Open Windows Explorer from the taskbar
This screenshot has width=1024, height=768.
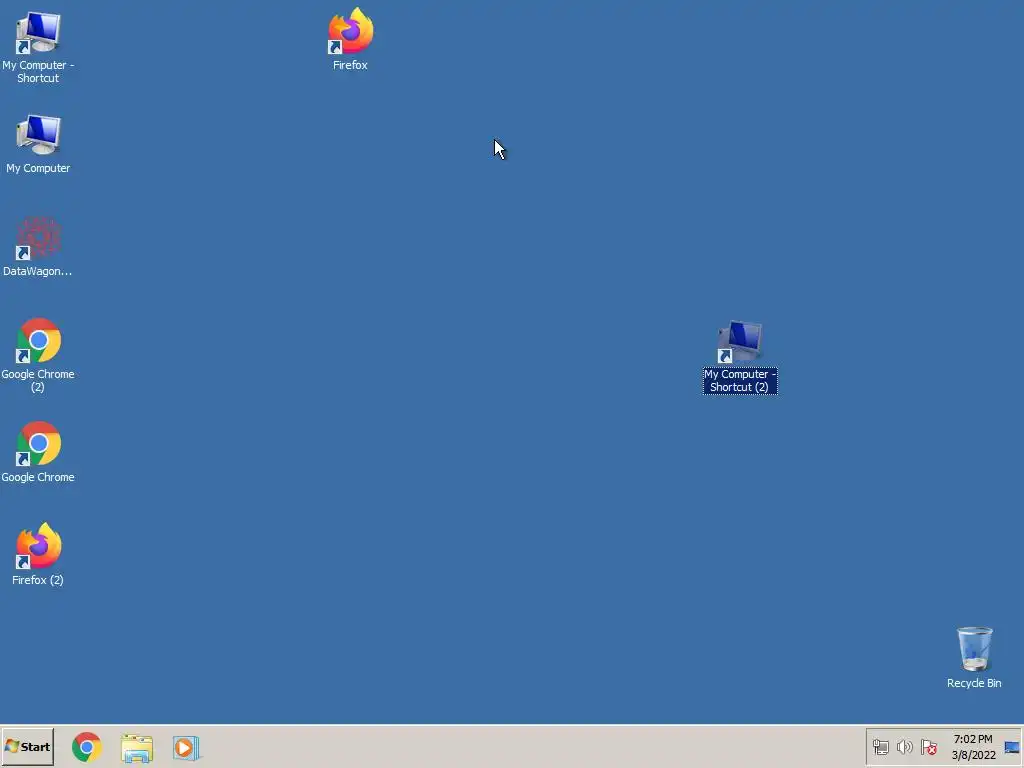136,748
